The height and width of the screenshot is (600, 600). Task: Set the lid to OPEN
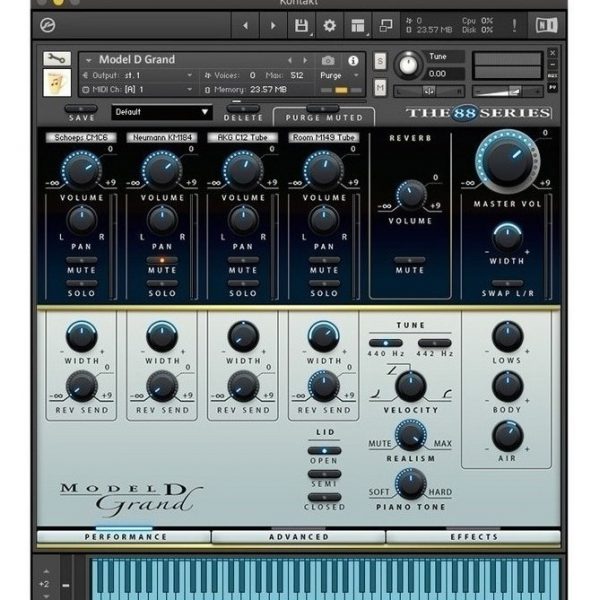click(324, 451)
